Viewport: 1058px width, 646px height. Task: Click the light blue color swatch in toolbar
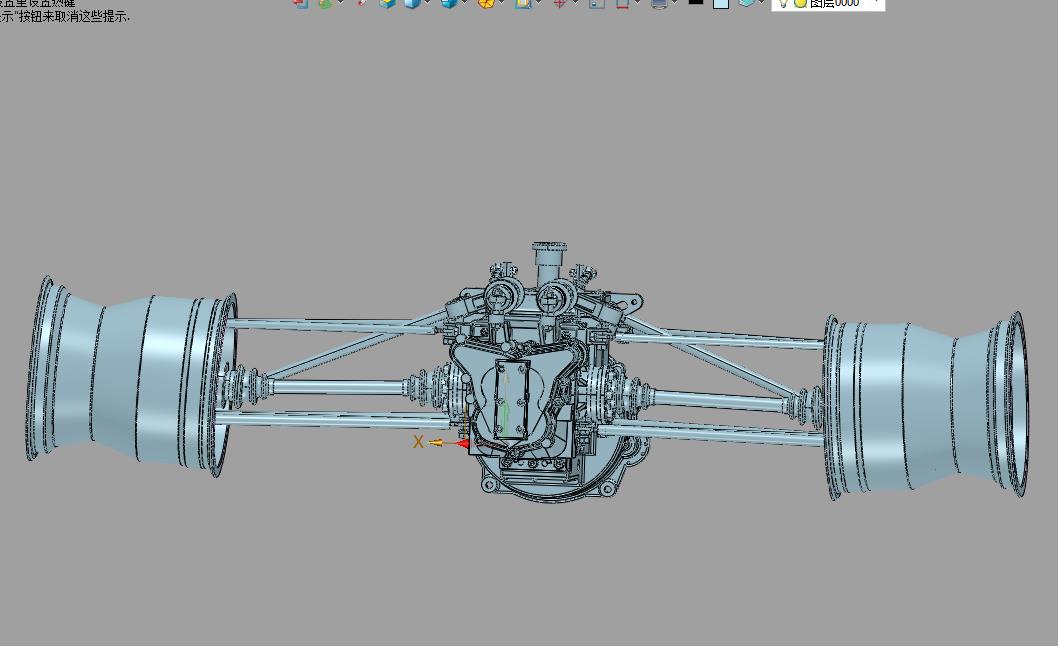(721, 3)
